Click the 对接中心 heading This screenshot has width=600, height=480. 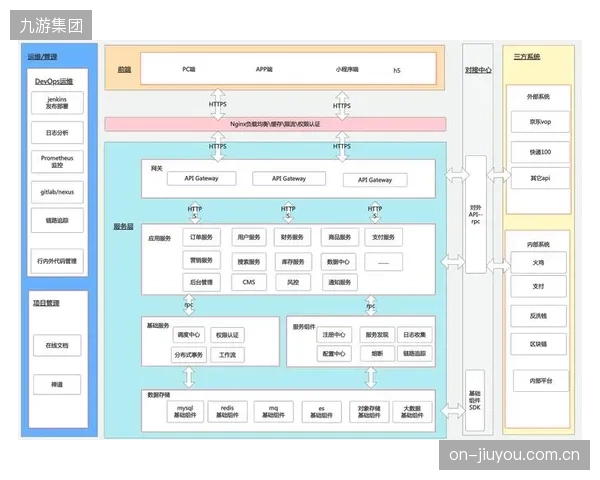(478, 70)
